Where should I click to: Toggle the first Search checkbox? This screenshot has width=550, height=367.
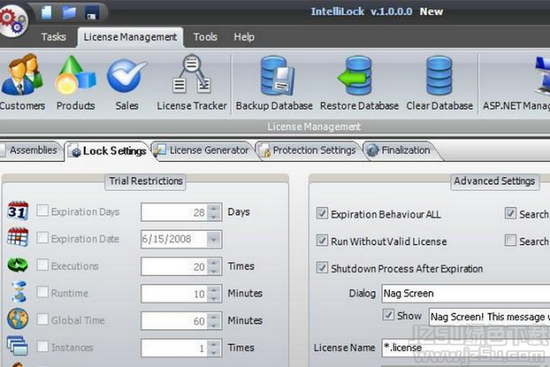[x=510, y=213]
